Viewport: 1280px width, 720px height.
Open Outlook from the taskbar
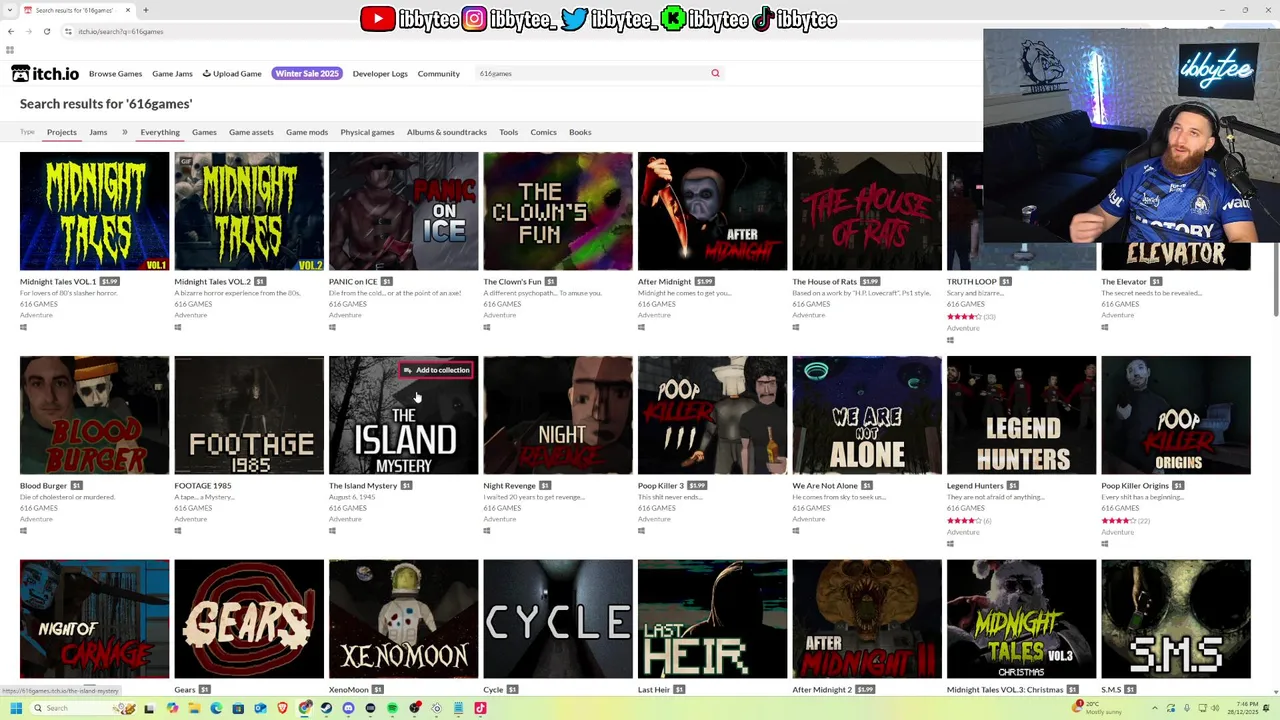point(260,708)
